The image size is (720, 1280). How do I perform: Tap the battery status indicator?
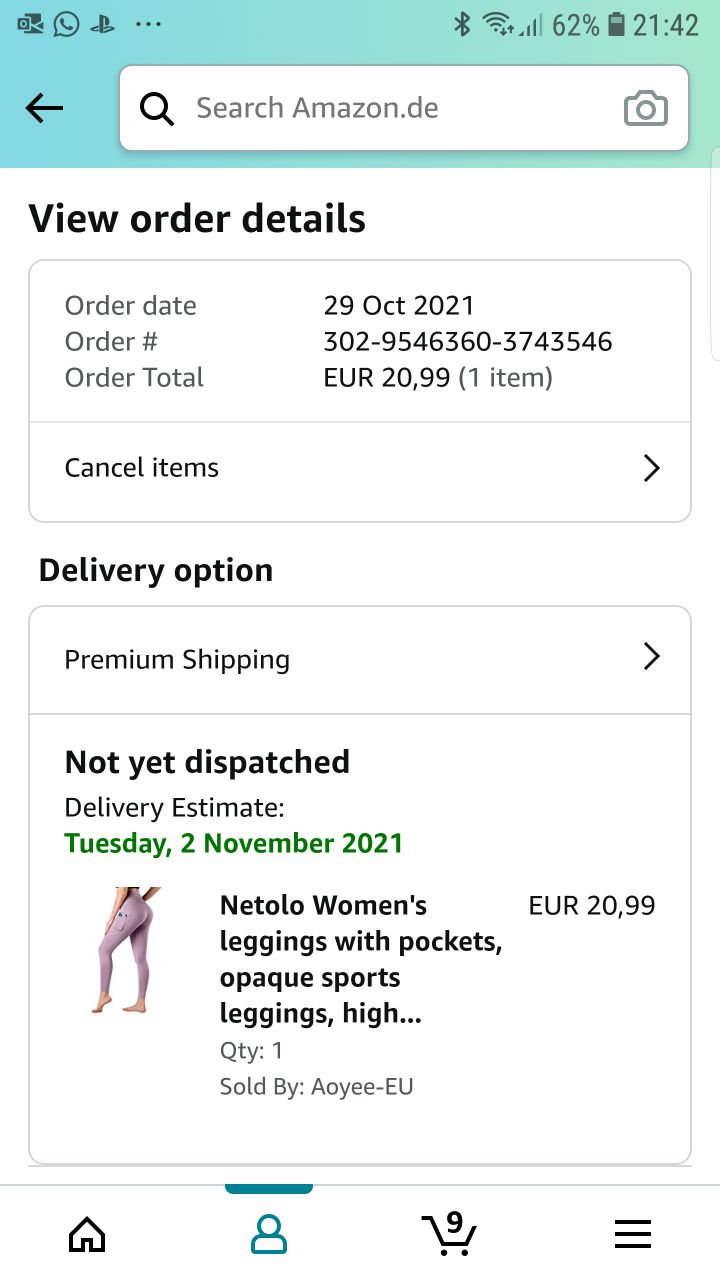[616, 24]
